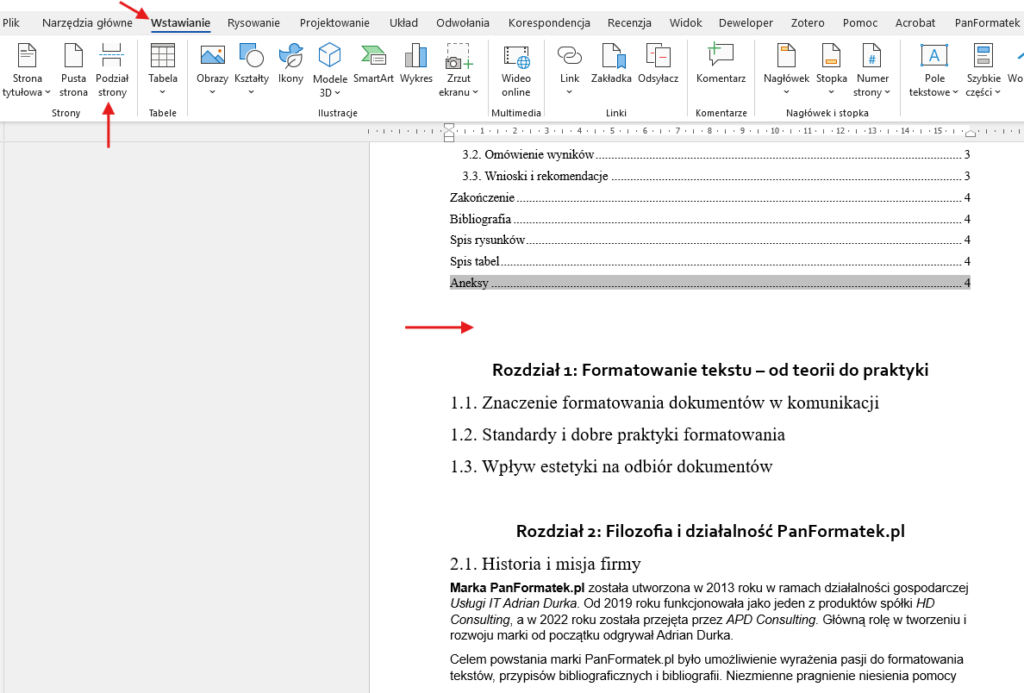Switch to the Rysowanie tab
Viewport: 1024px width, 693px height.
click(x=253, y=23)
